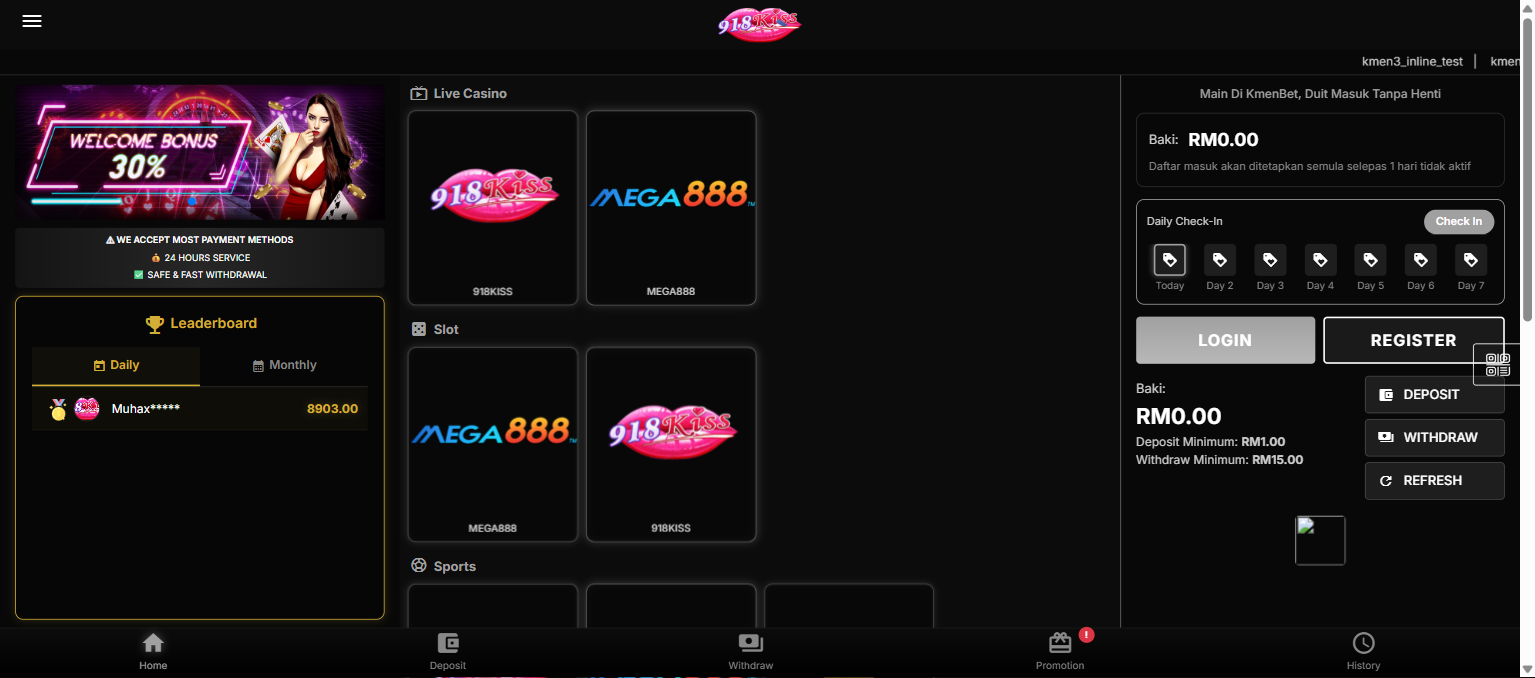Open Withdraw in bottom navigation bar

click(750, 651)
